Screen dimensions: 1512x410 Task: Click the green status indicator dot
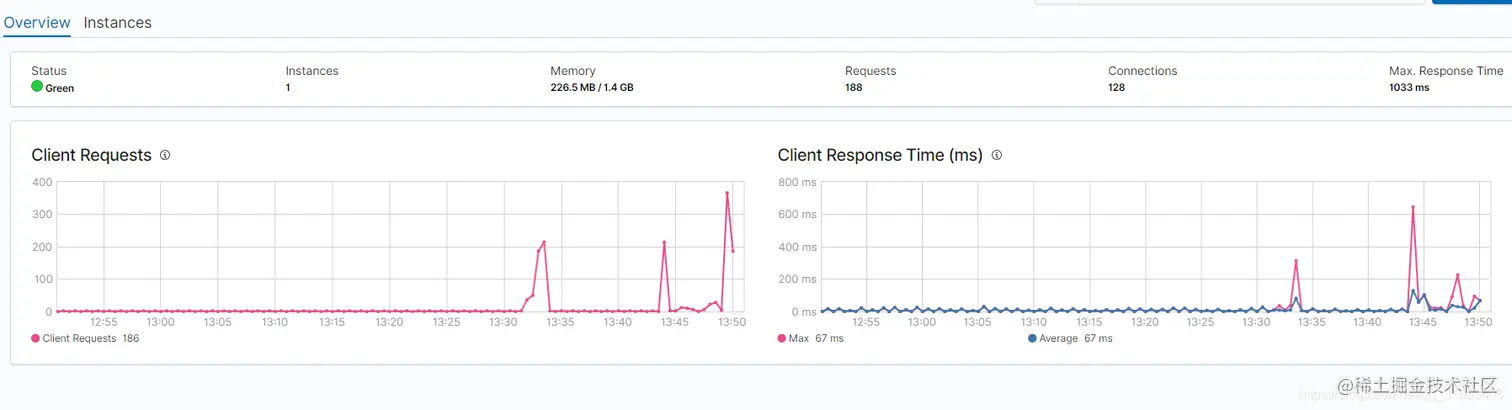pyautogui.click(x=37, y=86)
